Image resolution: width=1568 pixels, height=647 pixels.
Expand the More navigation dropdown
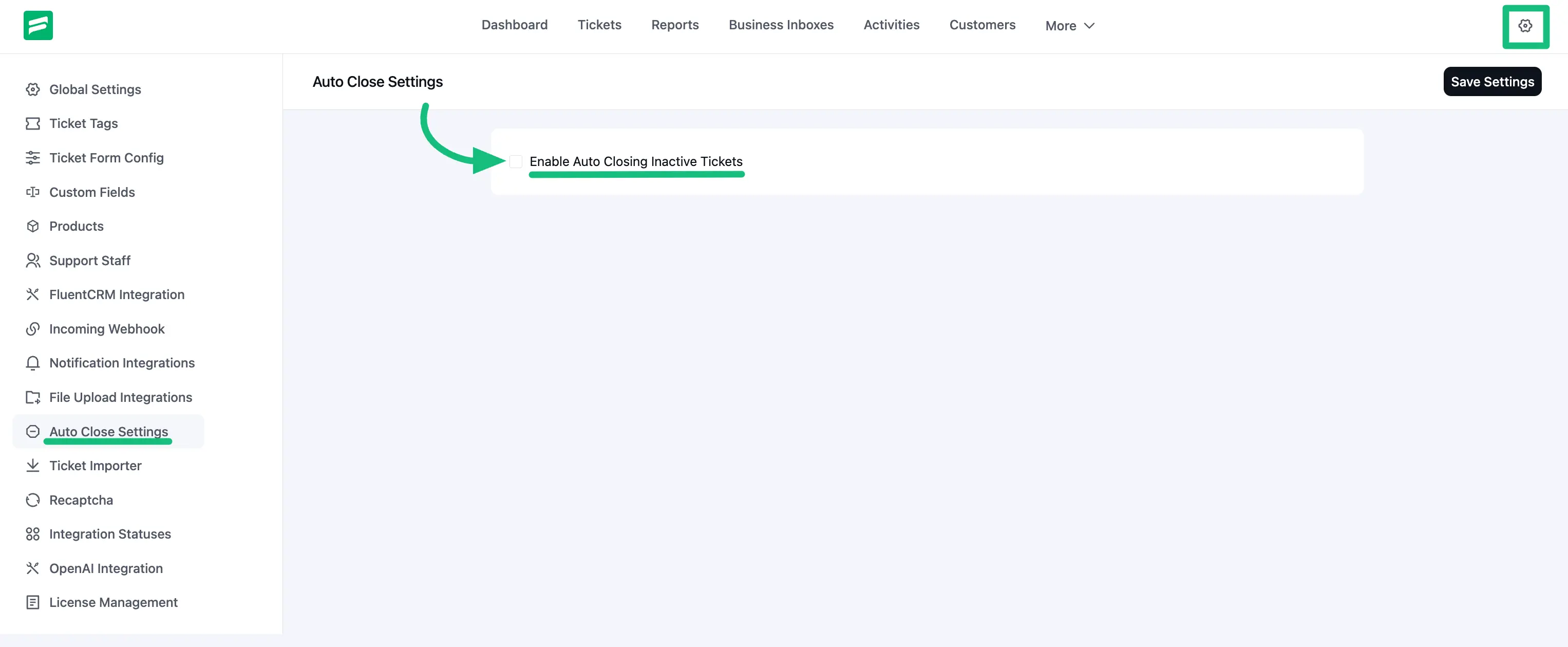pyautogui.click(x=1069, y=26)
